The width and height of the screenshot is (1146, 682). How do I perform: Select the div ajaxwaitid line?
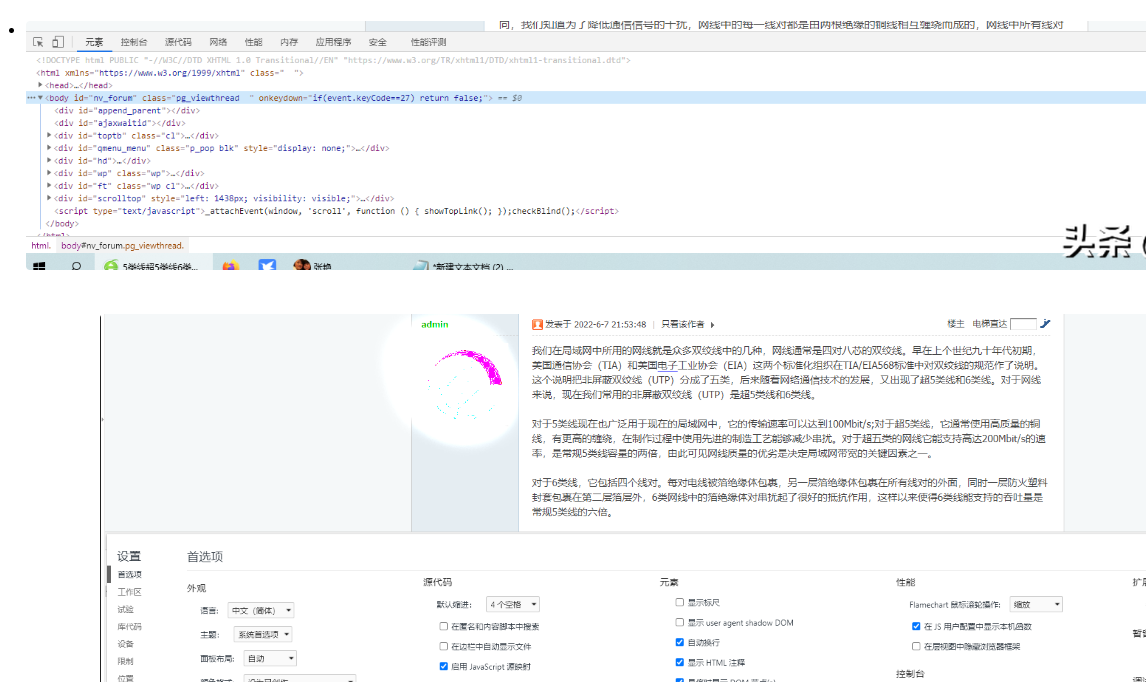(120, 123)
